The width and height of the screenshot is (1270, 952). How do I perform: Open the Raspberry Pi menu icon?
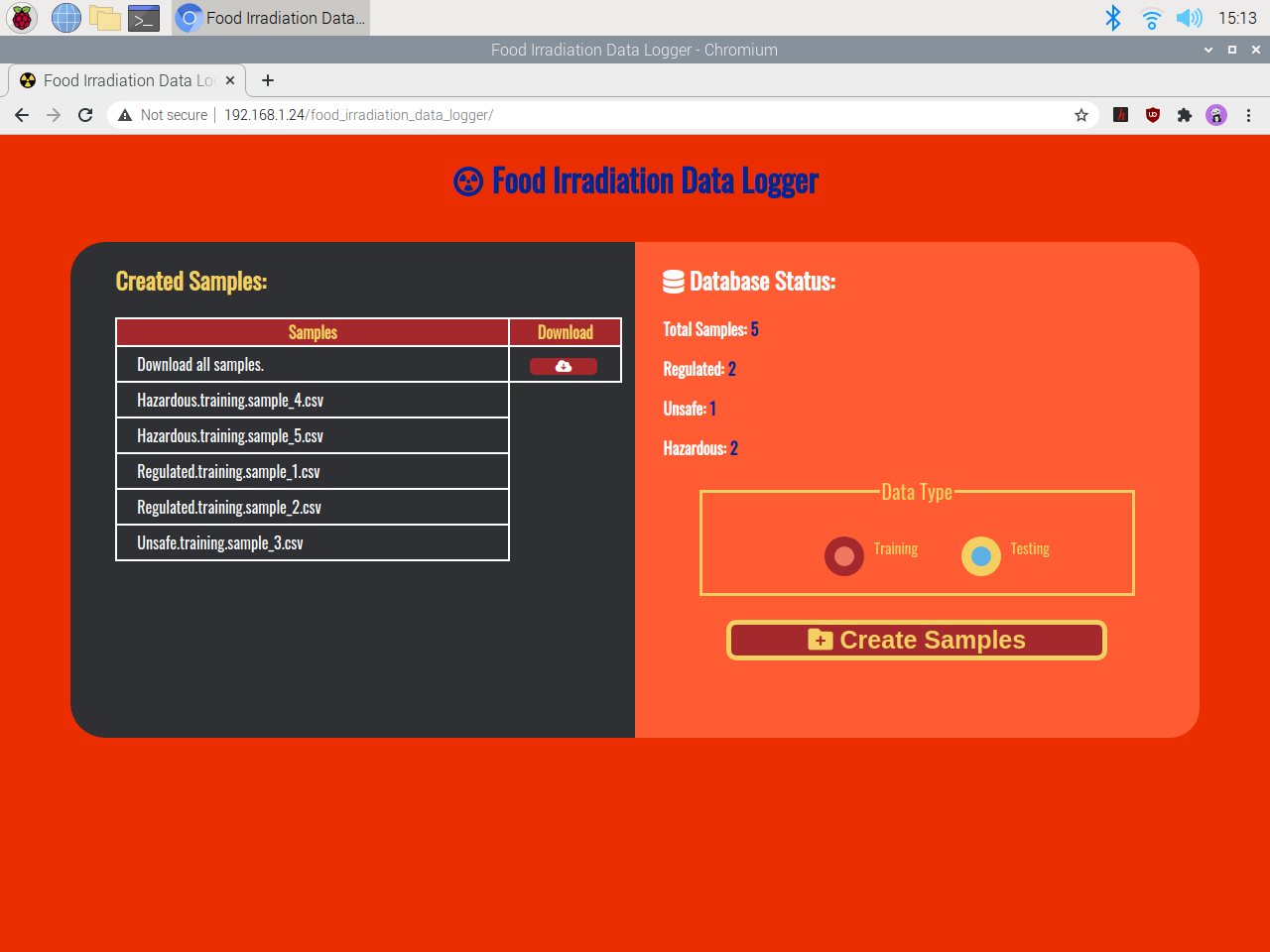[21, 18]
